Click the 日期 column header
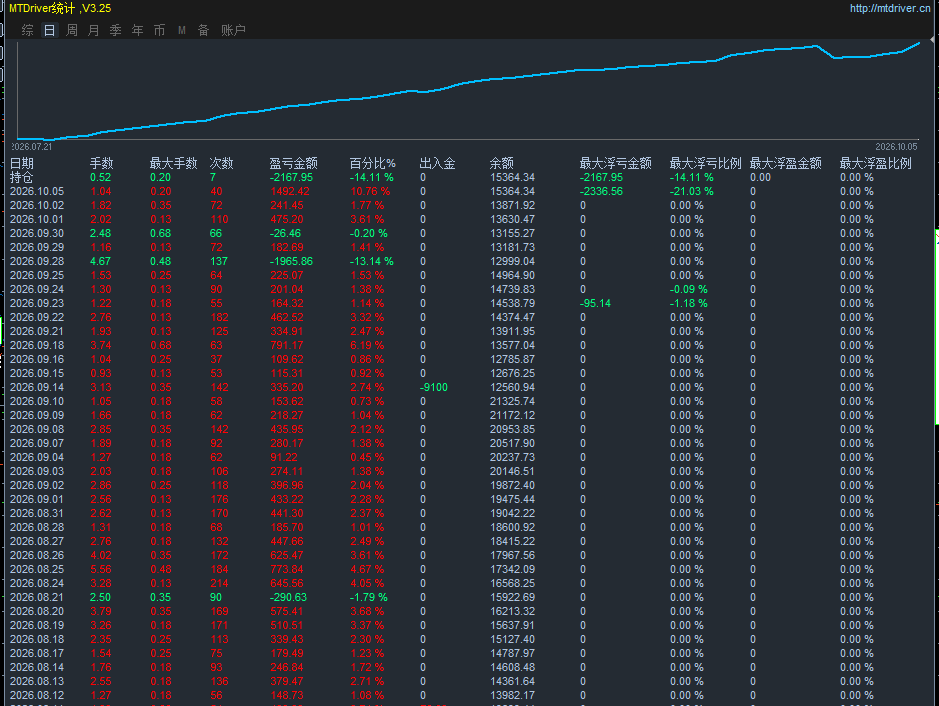Screen dimensions: 939x706 point(22,163)
